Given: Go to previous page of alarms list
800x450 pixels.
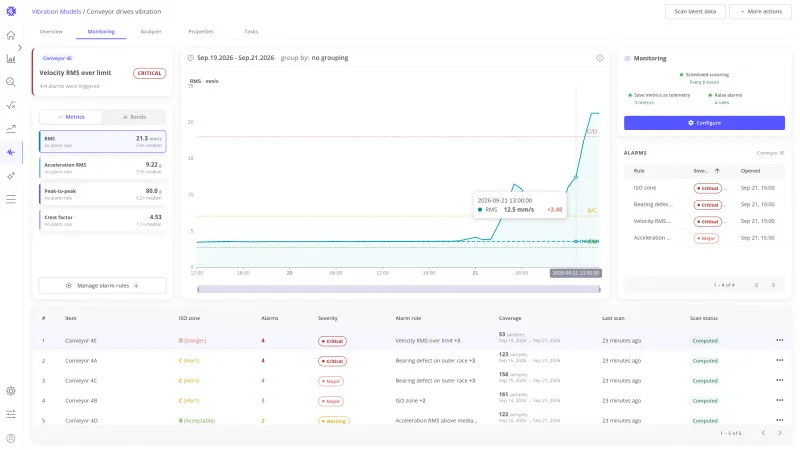Looking at the screenshot, I should click(757, 285).
